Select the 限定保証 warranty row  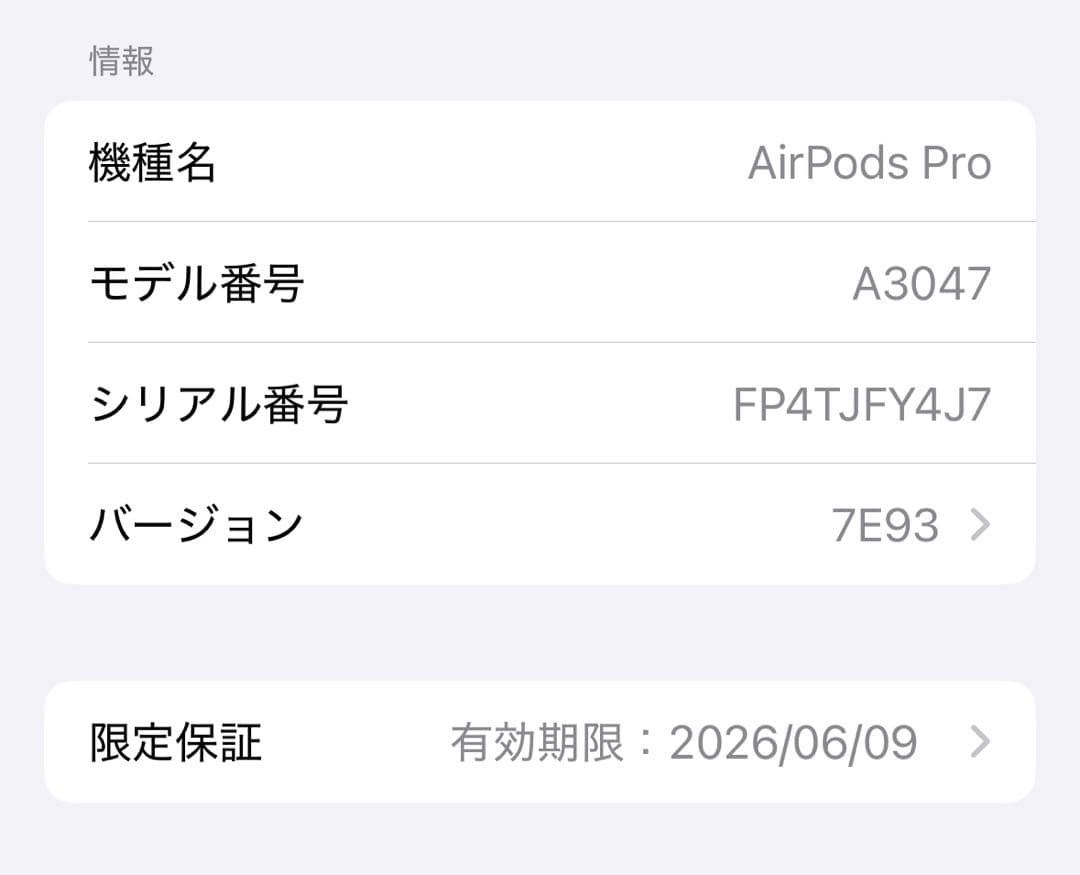[540, 741]
